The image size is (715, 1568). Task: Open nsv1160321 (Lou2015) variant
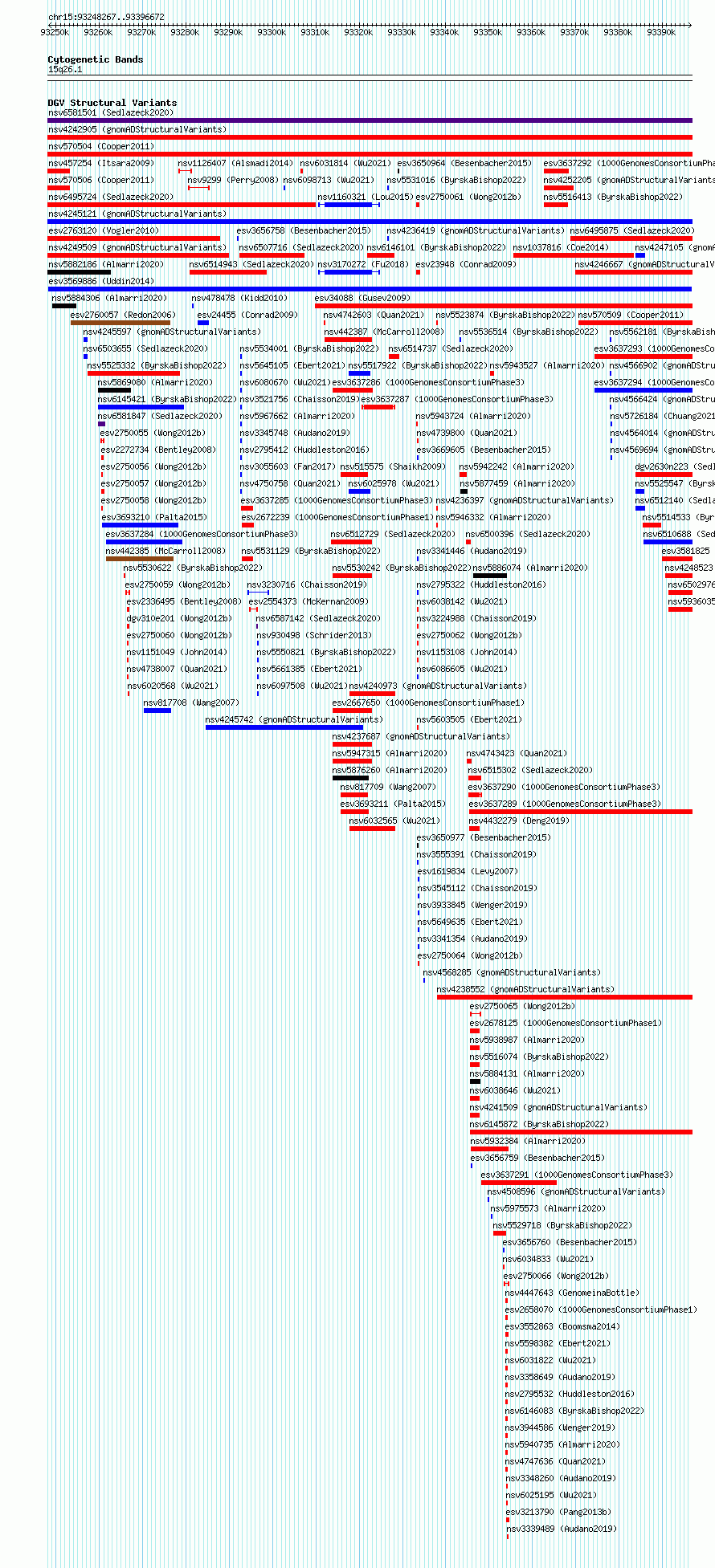(365, 197)
